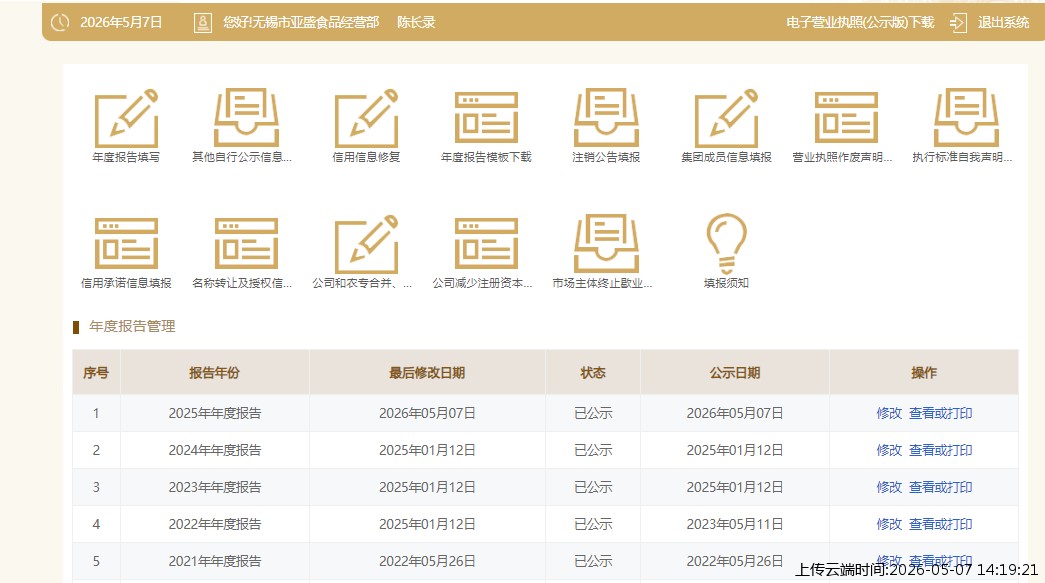Click the 最后修改日期 column header
This screenshot has height=583, width=1045.
click(x=427, y=372)
